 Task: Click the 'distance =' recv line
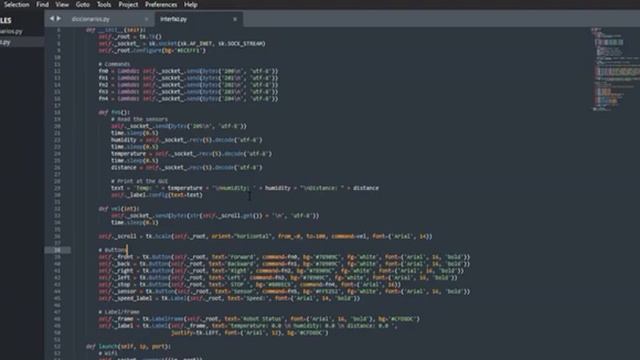click(187, 167)
